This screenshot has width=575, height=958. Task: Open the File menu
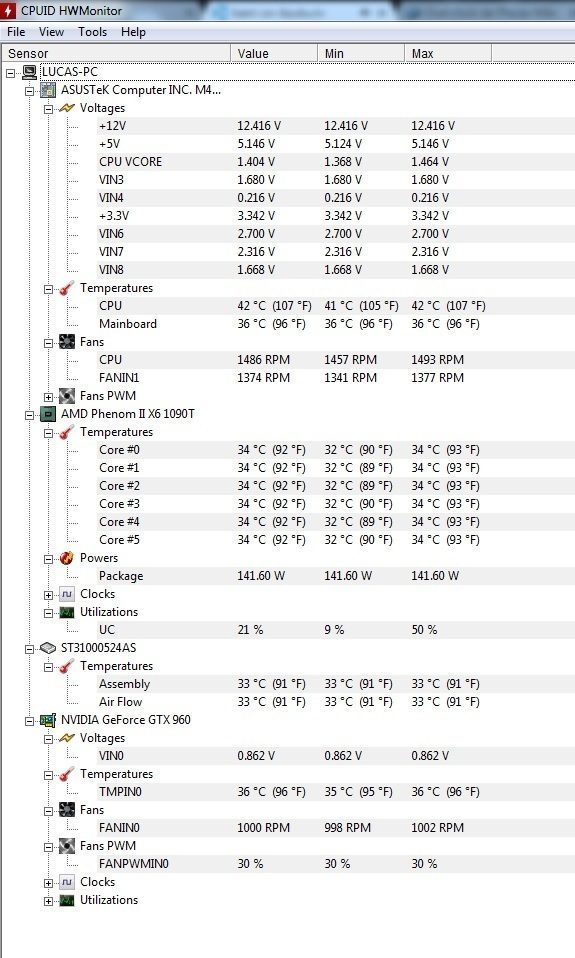16,32
